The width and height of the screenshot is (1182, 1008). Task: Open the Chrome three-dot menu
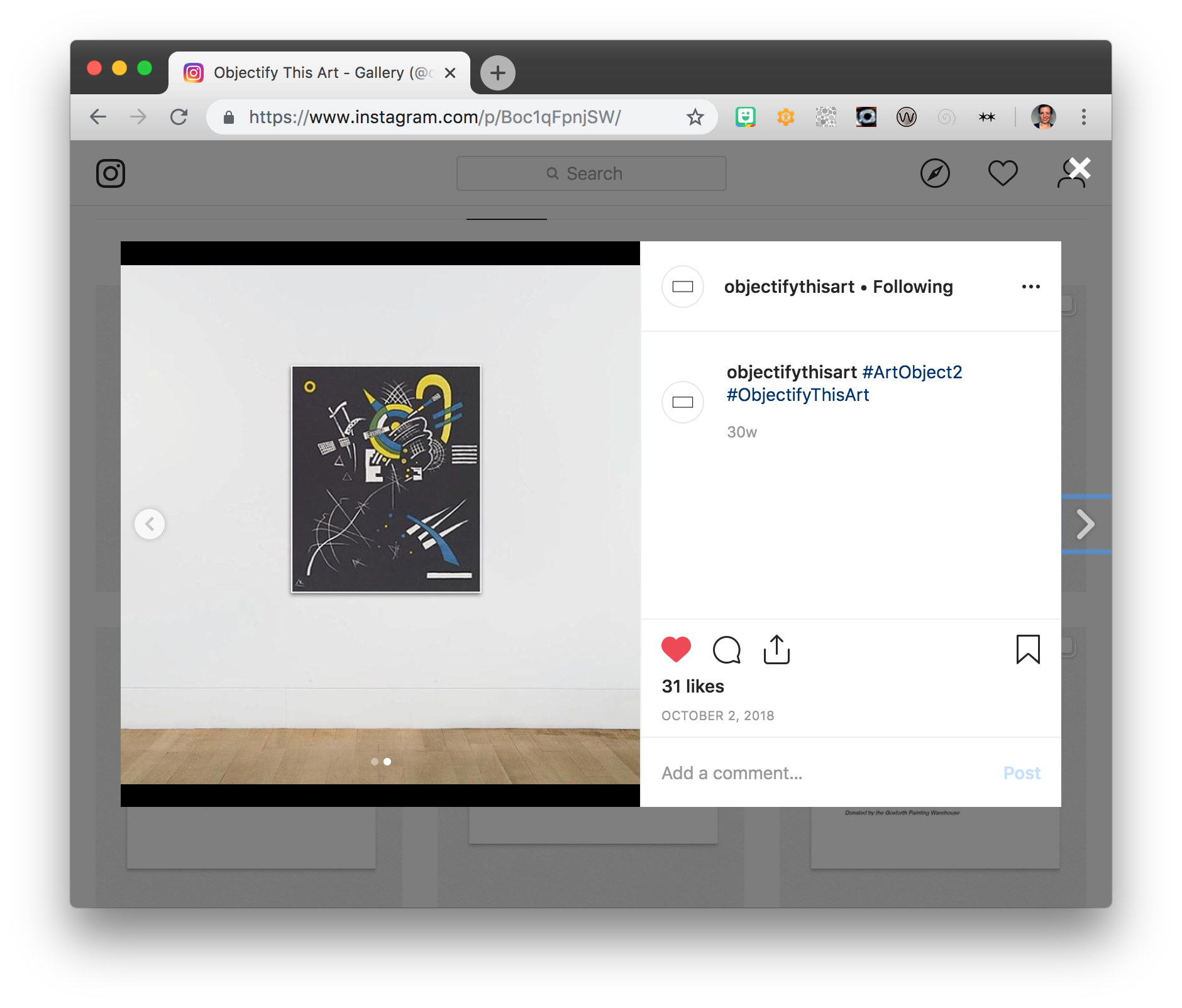click(1084, 117)
